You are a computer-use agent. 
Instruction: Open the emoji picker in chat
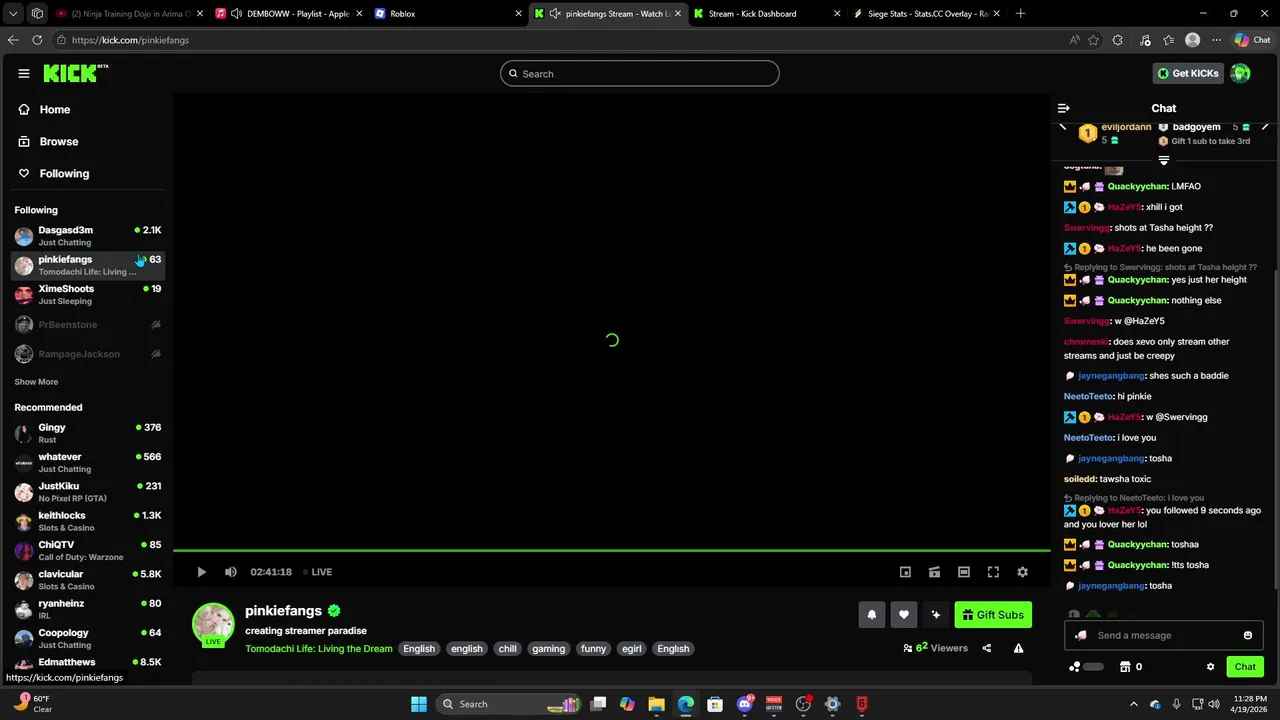(x=1248, y=635)
